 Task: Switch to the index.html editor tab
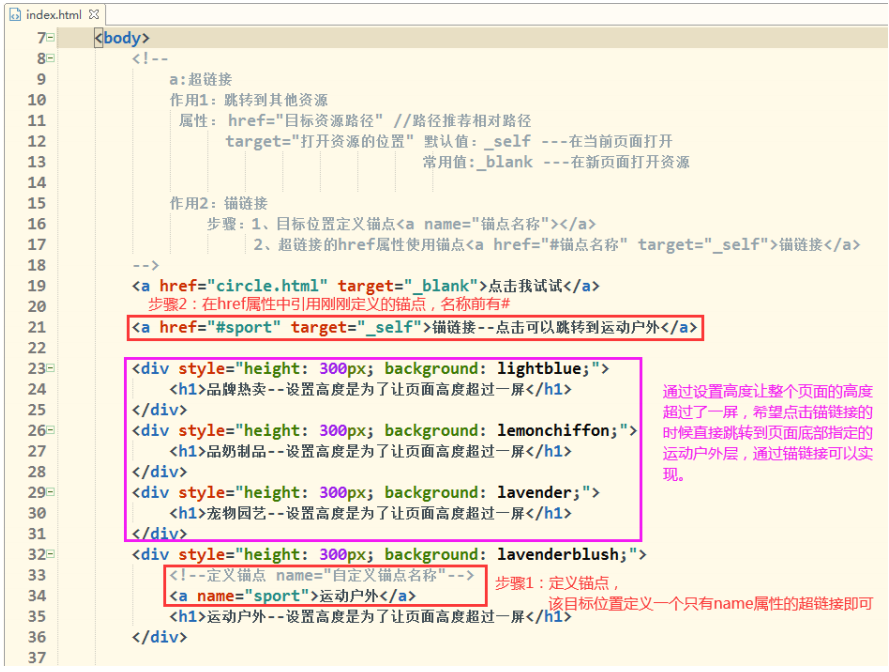[x=53, y=15]
